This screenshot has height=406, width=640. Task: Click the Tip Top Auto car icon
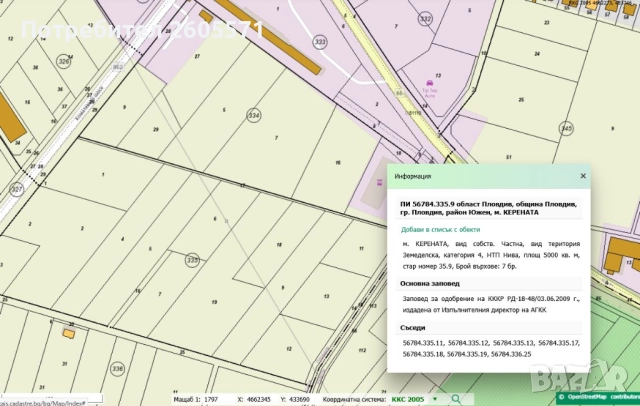(x=430, y=79)
